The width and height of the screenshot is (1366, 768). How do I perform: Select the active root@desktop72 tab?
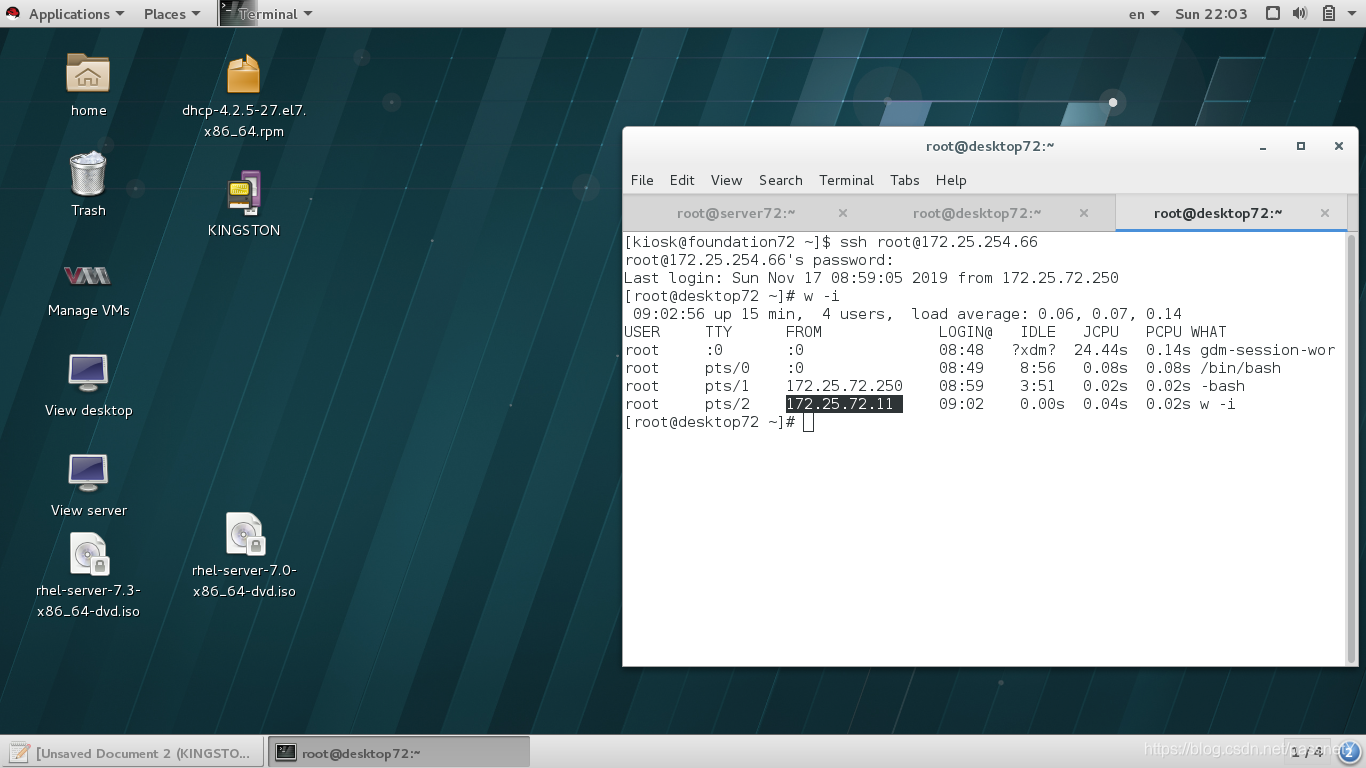(x=1218, y=213)
